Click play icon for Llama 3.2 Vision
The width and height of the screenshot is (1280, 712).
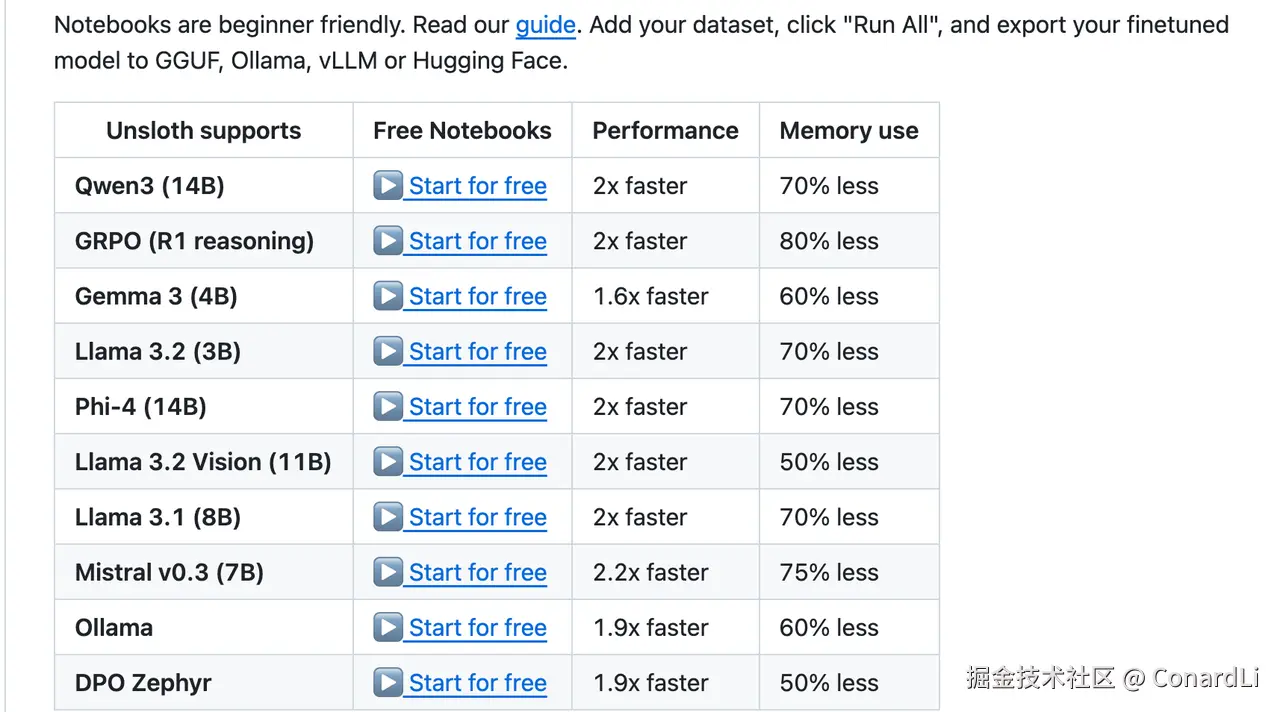[388, 461]
